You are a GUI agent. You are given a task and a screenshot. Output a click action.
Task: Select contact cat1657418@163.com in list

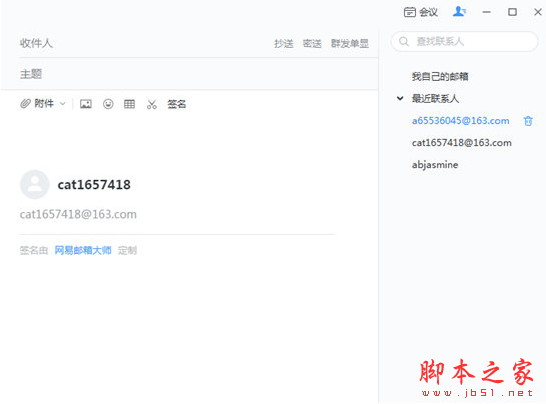461,143
